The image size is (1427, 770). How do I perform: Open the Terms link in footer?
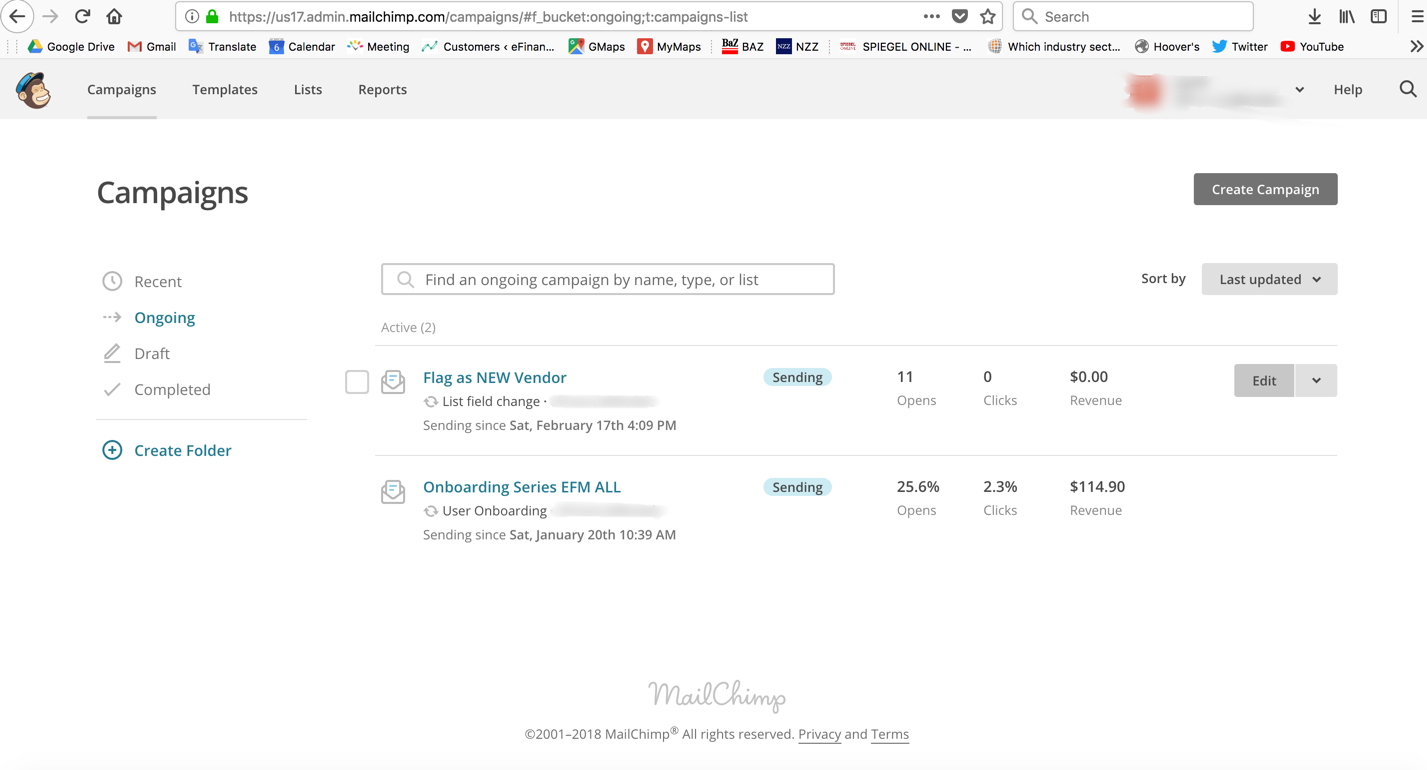(x=890, y=734)
